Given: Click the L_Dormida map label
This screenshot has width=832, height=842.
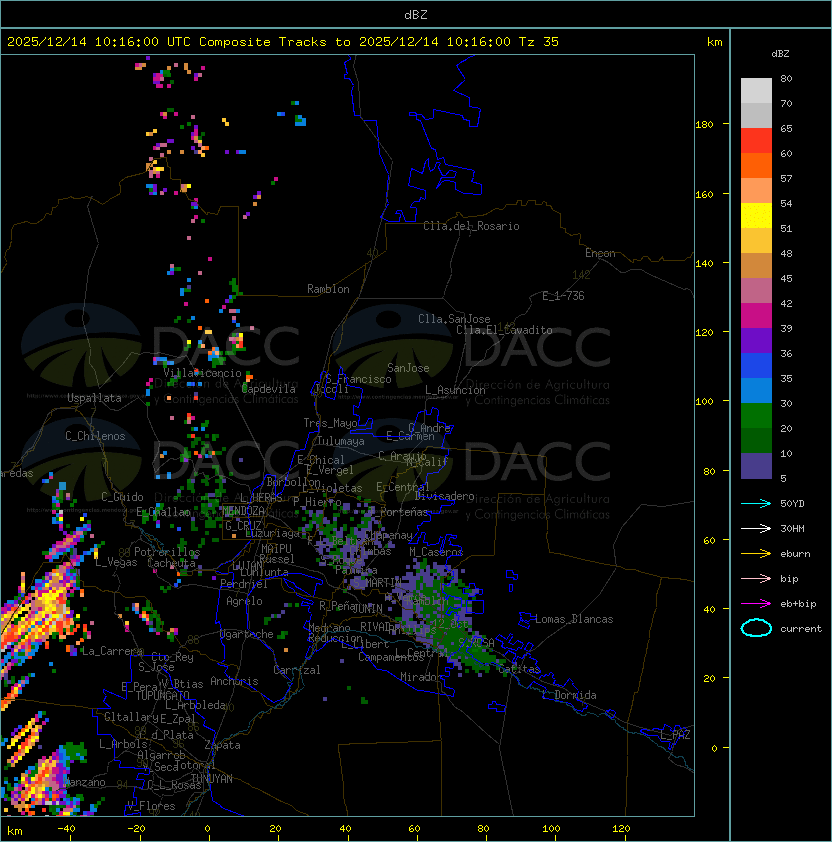Looking at the screenshot, I should point(569,695).
